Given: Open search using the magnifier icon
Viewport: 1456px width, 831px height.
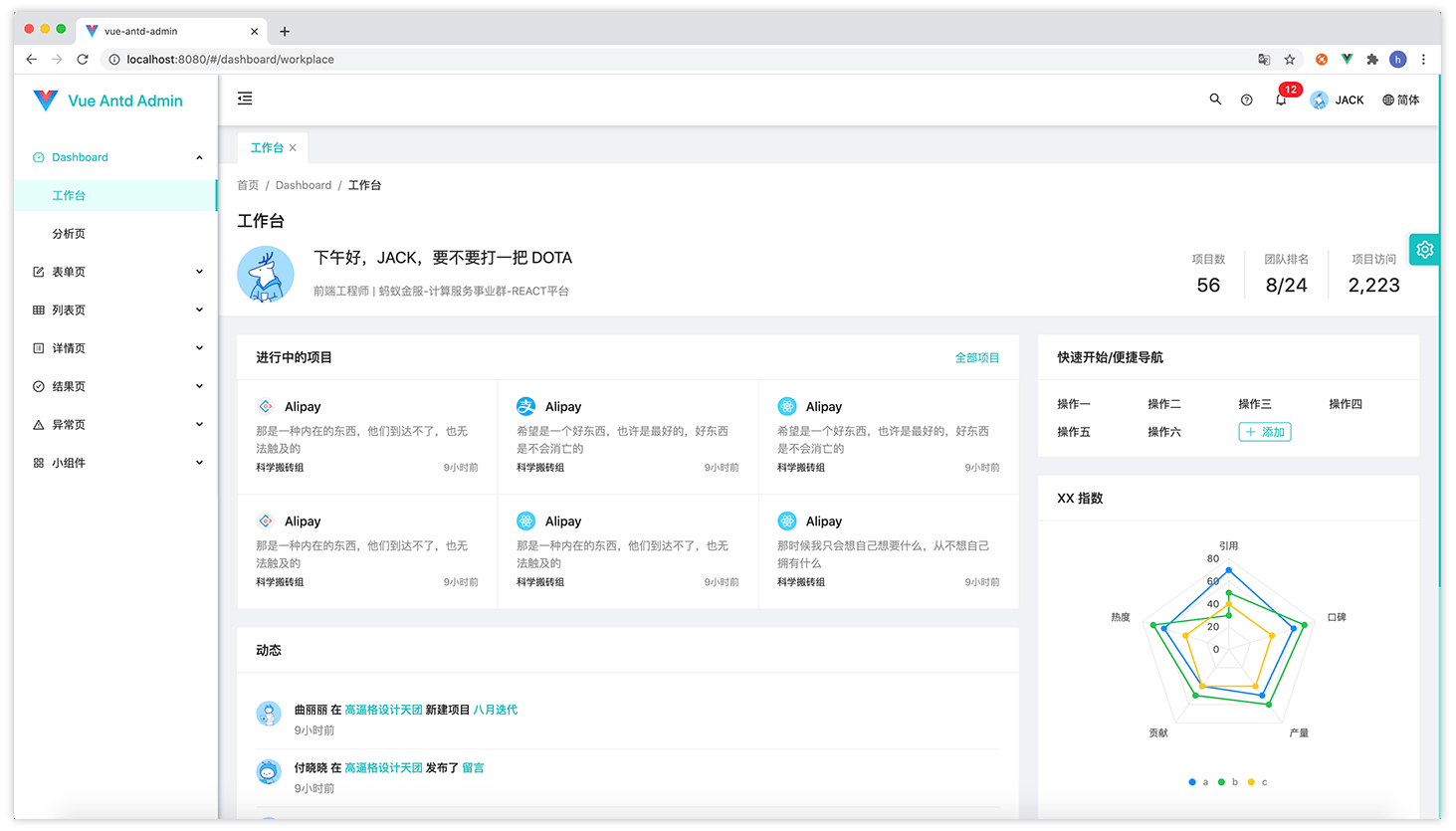Looking at the screenshot, I should pyautogui.click(x=1215, y=100).
